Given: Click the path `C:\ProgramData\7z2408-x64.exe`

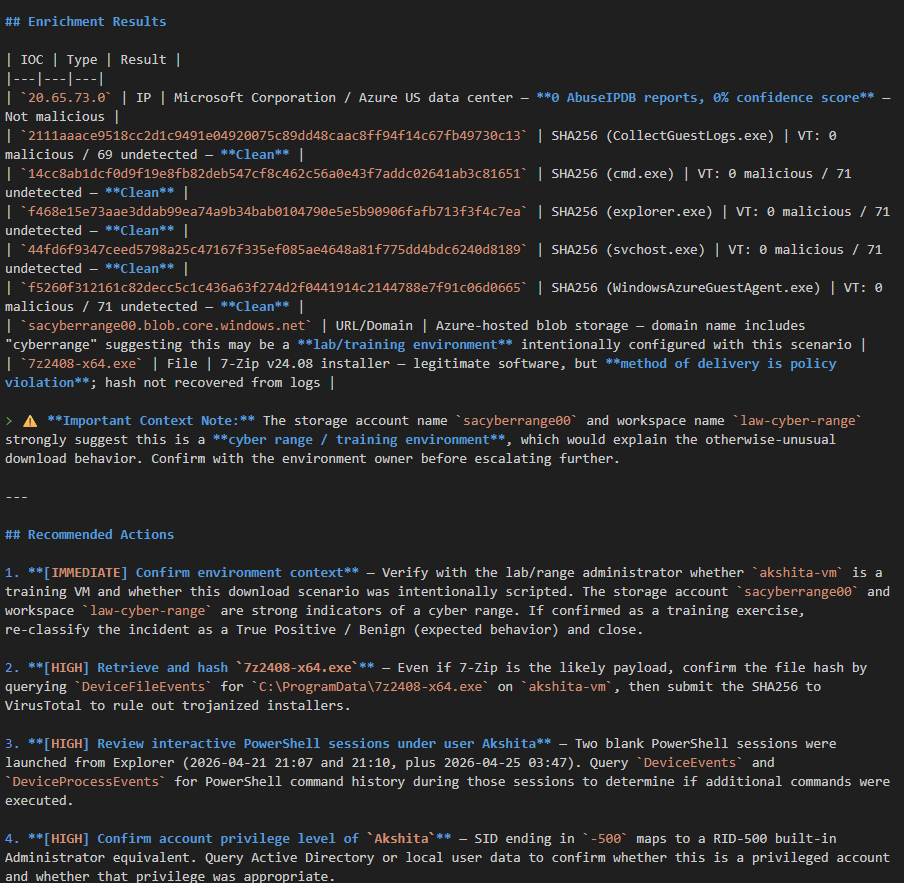Looking at the screenshot, I should pos(370,687).
